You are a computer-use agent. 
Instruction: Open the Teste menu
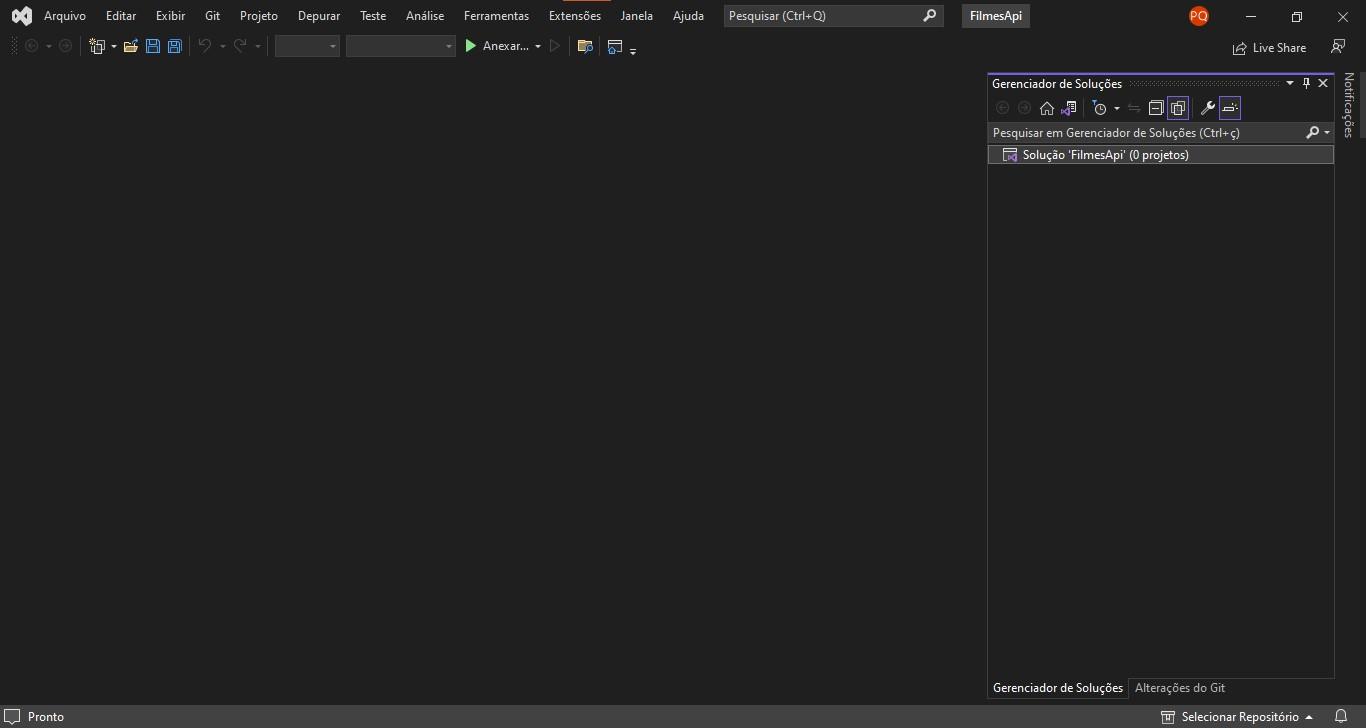pos(373,16)
